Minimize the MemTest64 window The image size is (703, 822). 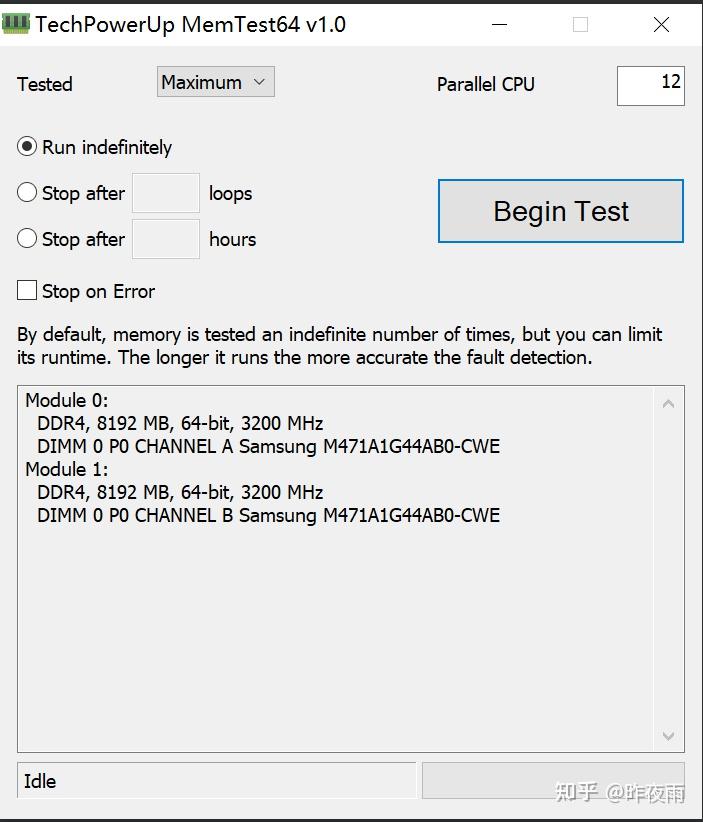(500, 25)
